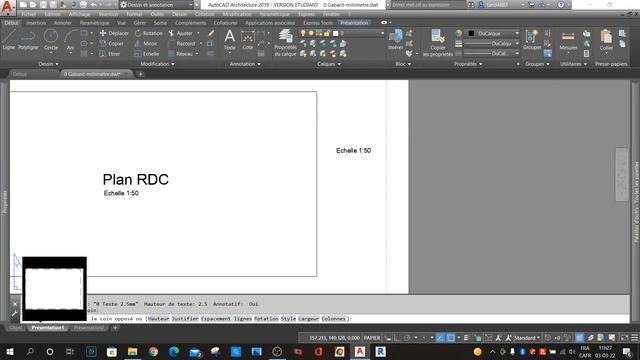This screenshot has height=360, width=640.
Task: Open the Annoter ribbon tab
Action: pyautogui.click(x=62, y=23)
